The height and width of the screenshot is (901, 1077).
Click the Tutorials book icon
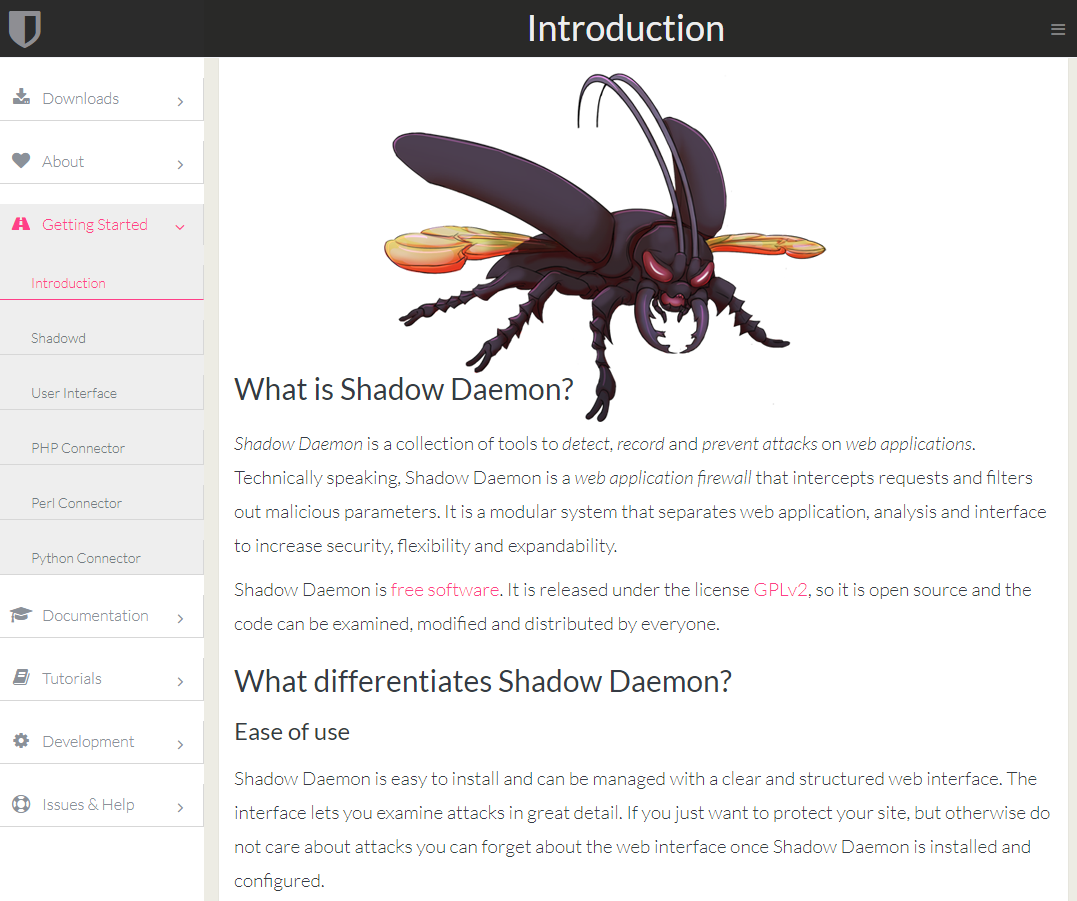tap(21, 679)
